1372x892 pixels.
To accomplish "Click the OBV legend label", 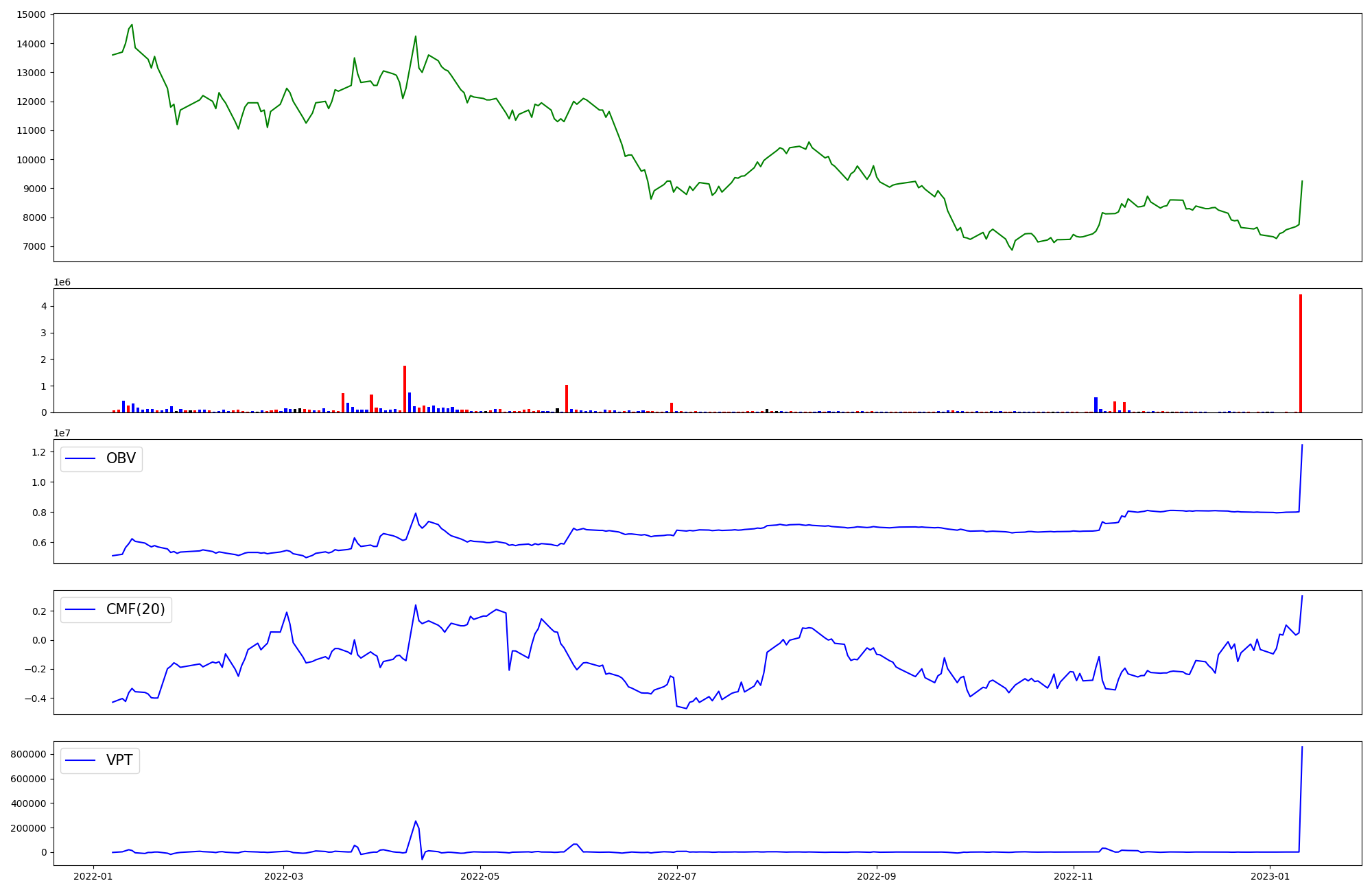I will [121, 458].
